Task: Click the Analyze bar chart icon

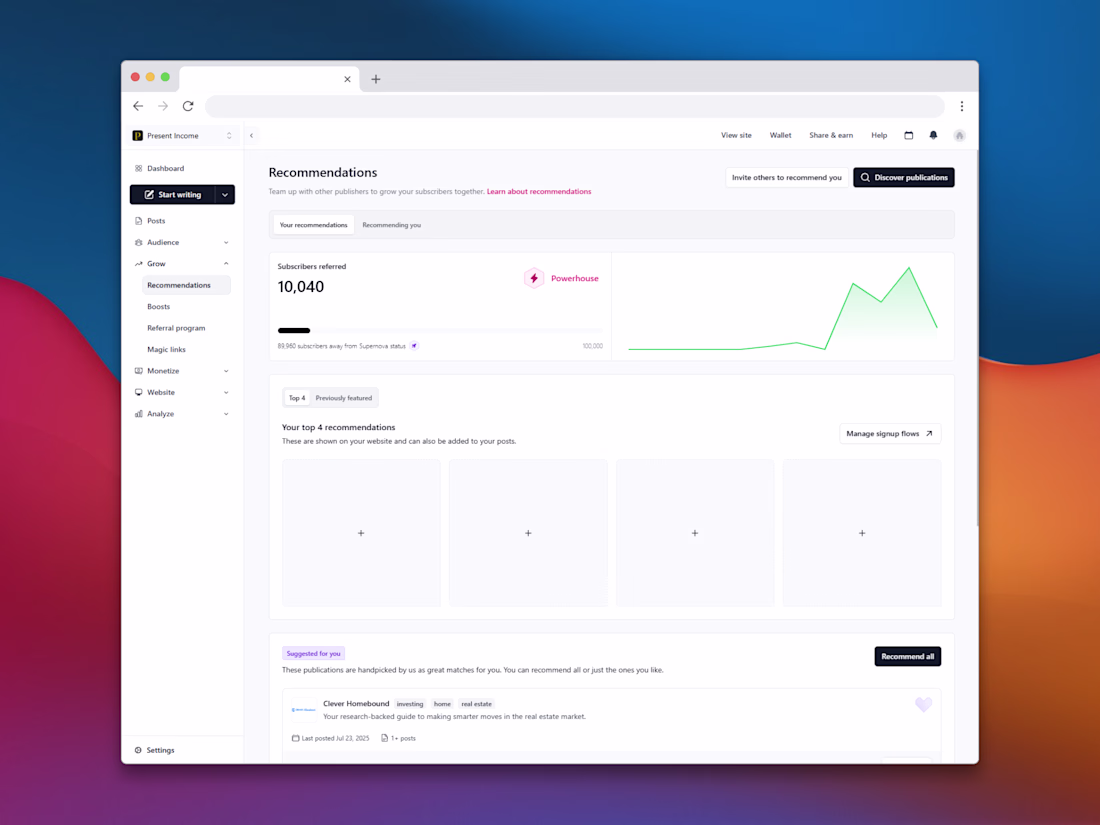Action: (x=138, y=414)
